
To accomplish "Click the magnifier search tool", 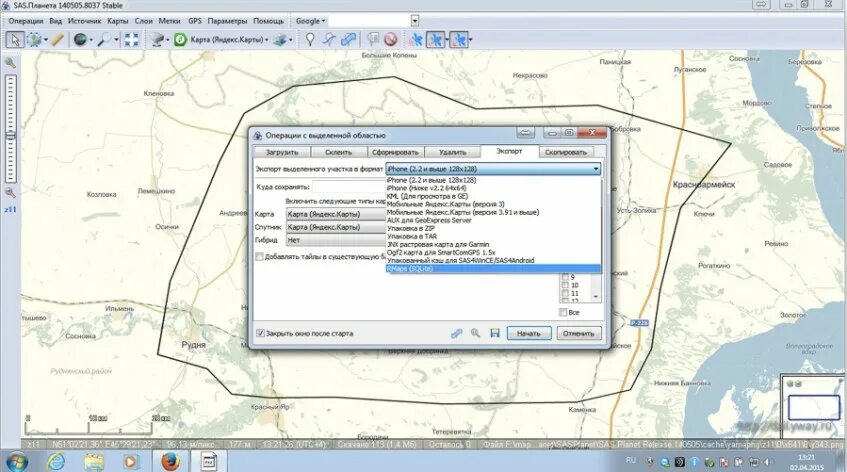I will (x=104, y=39).
